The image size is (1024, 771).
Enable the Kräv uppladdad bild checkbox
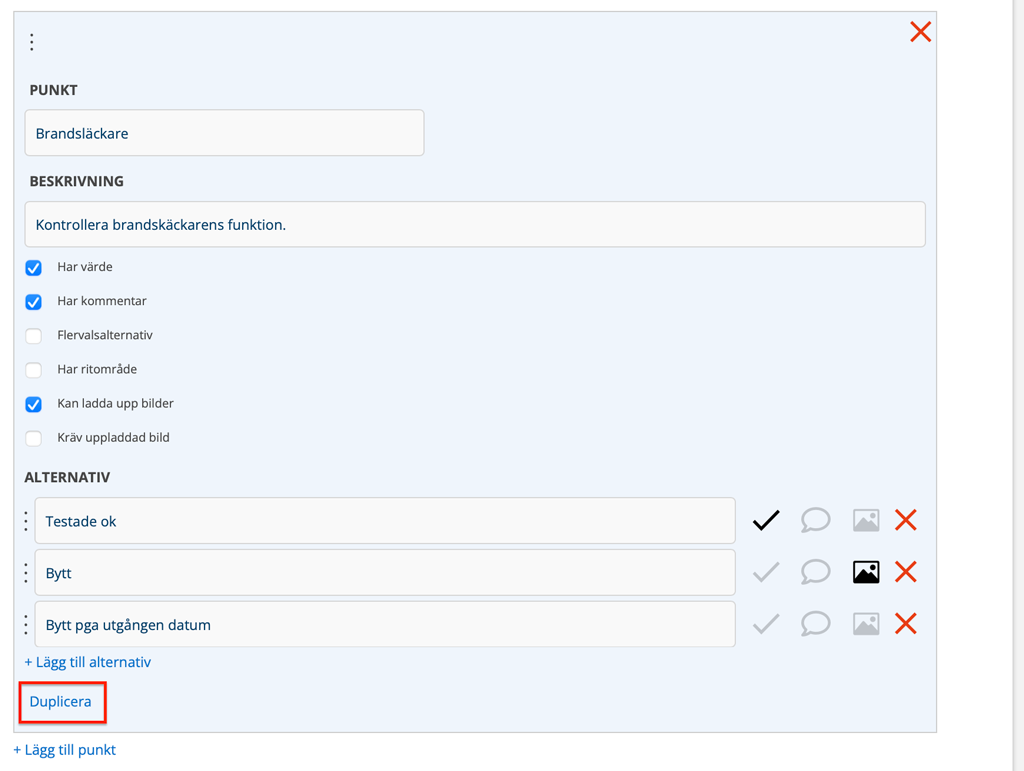(34, 438)
